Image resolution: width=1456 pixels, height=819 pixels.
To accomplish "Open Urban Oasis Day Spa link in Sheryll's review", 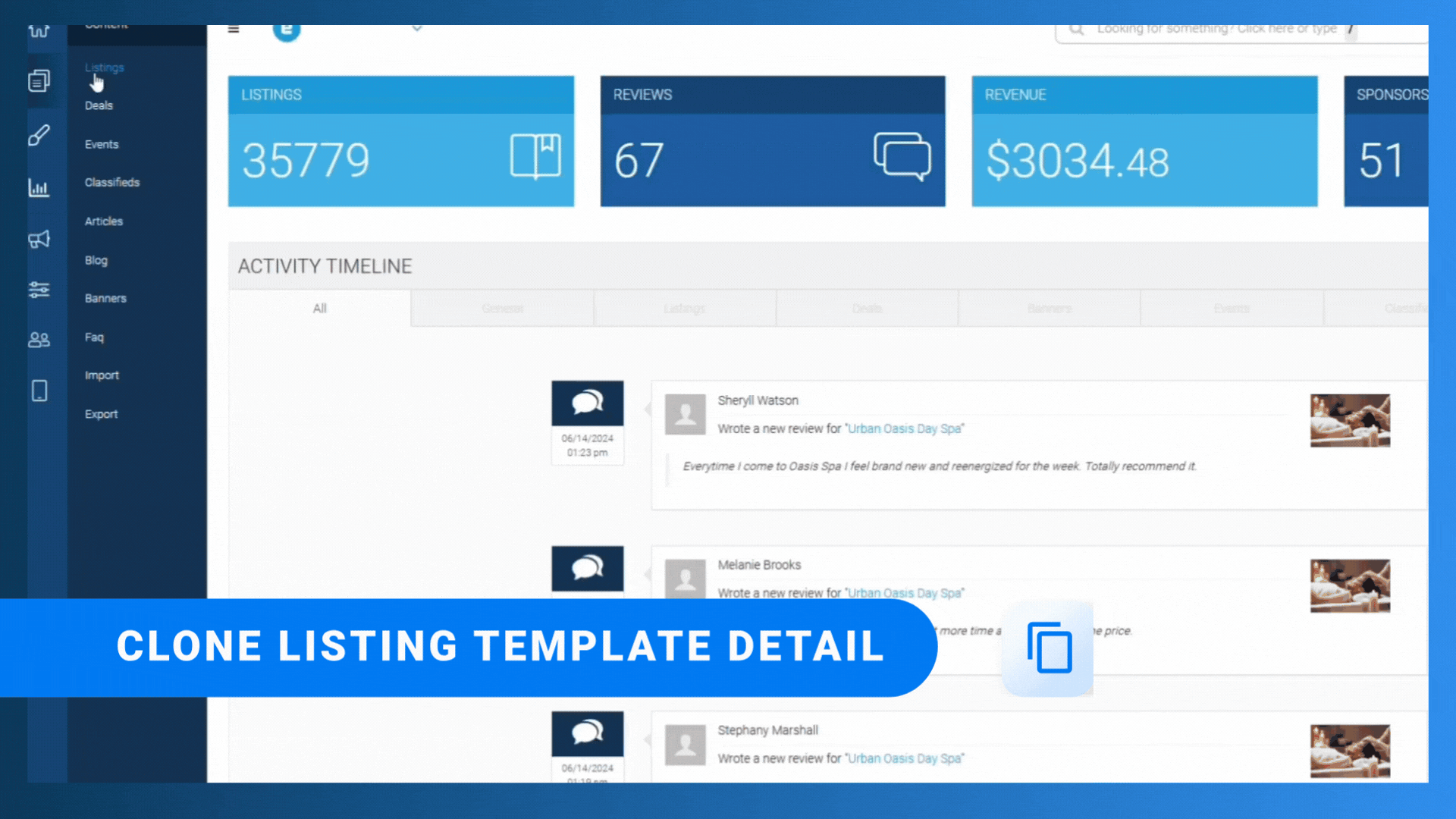I will coord(904,428).
